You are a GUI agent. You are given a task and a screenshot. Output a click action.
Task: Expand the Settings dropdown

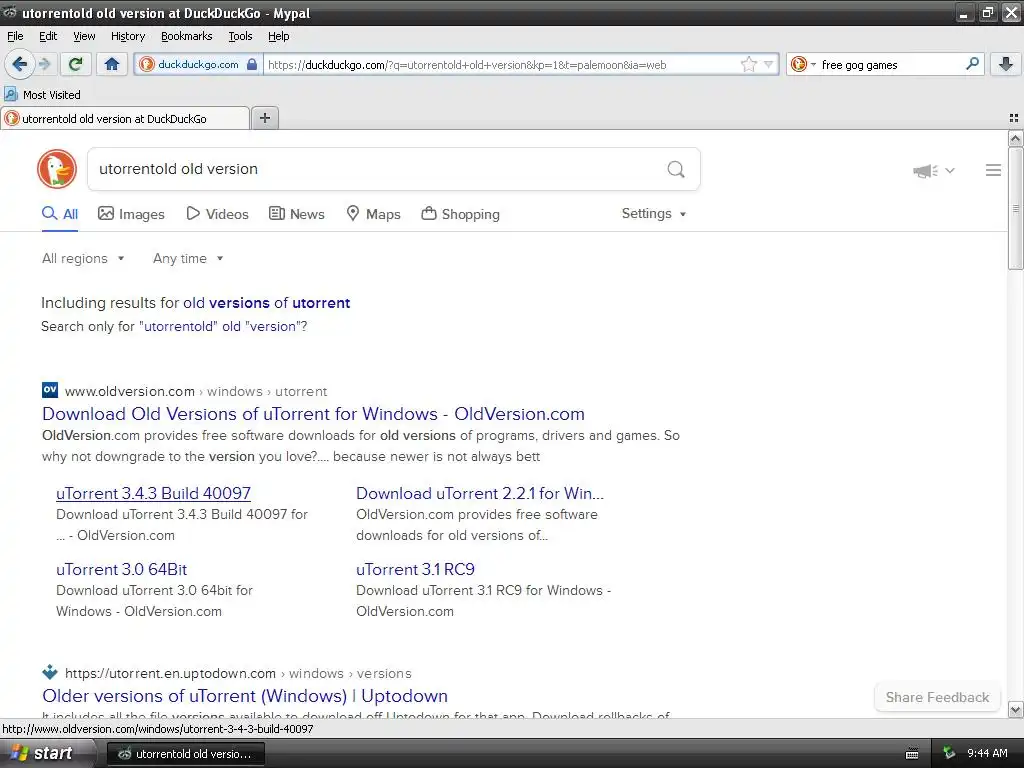tap(654, 214)
